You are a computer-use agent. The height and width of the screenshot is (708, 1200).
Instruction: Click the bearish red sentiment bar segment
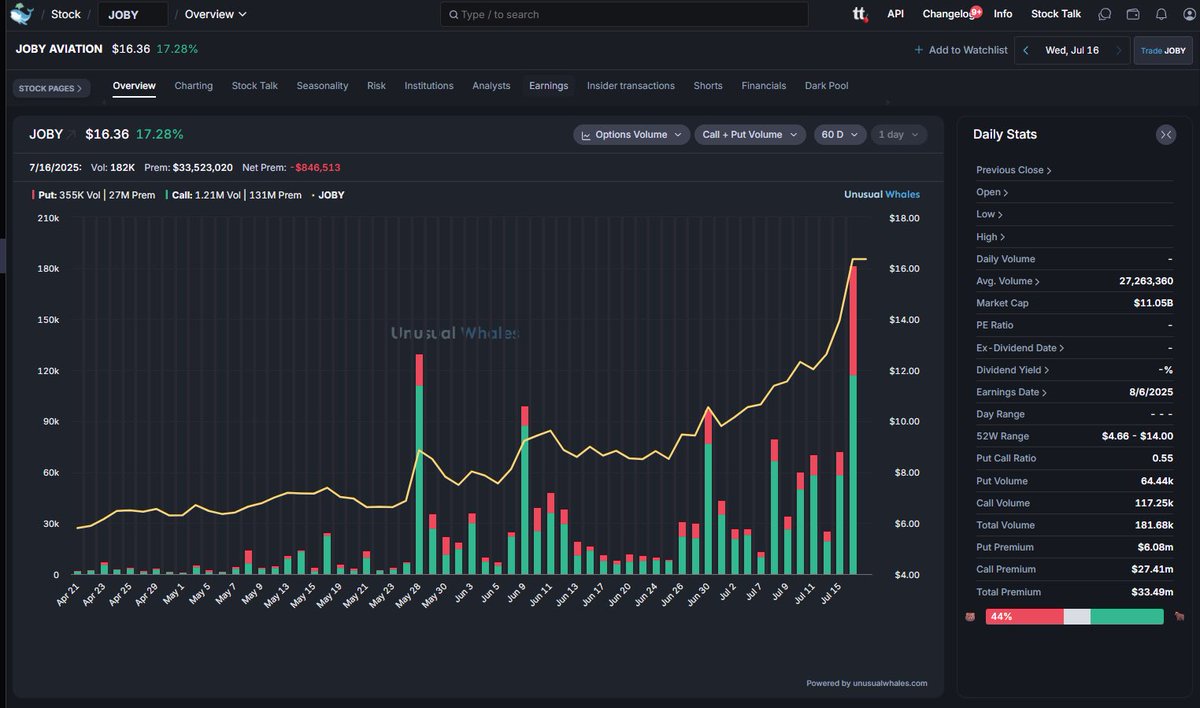[x=1024, y=617]
